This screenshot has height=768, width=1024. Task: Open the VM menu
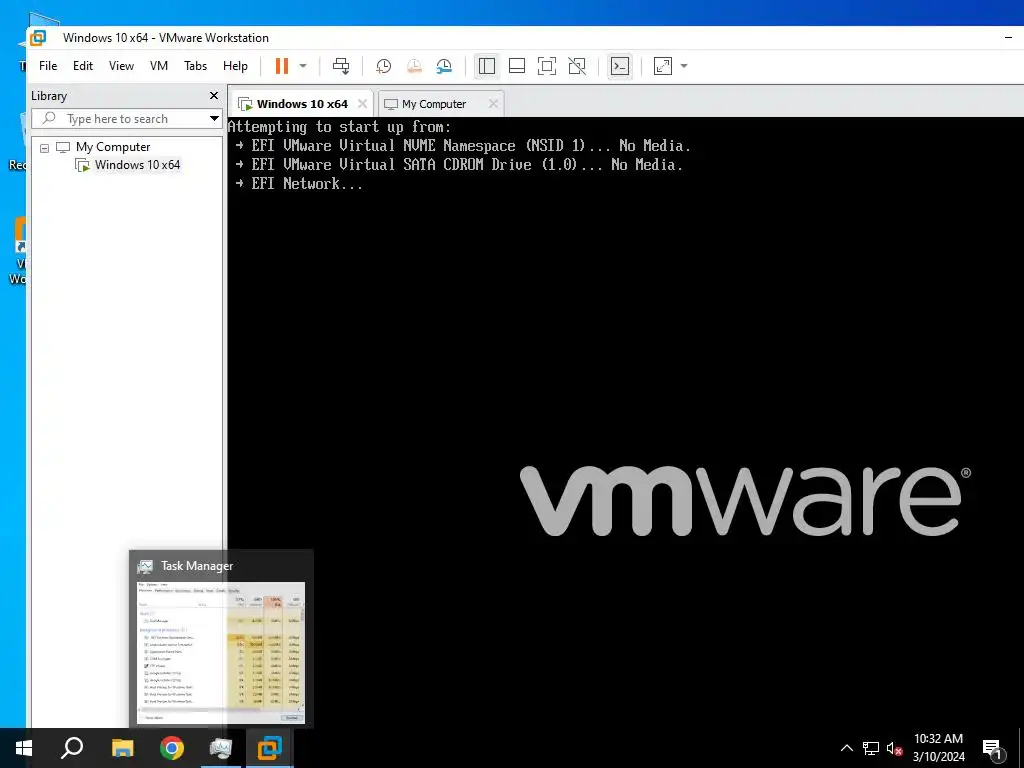(x=159, y=66)
